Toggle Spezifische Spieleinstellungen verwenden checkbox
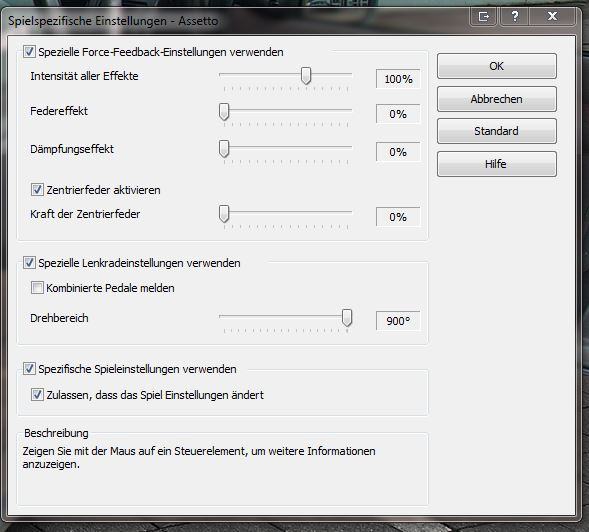589x532 pixels. click(x=29, y=369)
